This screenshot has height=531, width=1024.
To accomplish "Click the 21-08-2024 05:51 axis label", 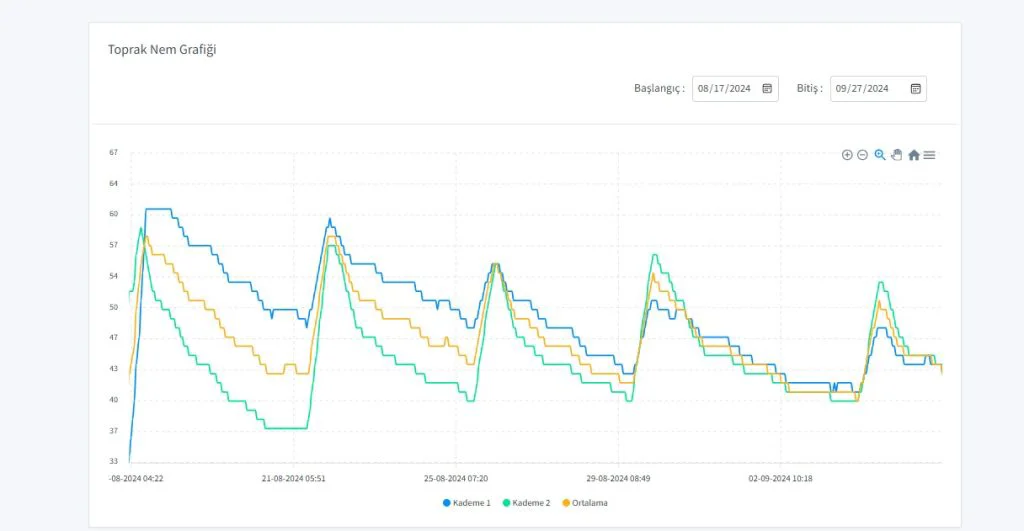I will point(294,479).
